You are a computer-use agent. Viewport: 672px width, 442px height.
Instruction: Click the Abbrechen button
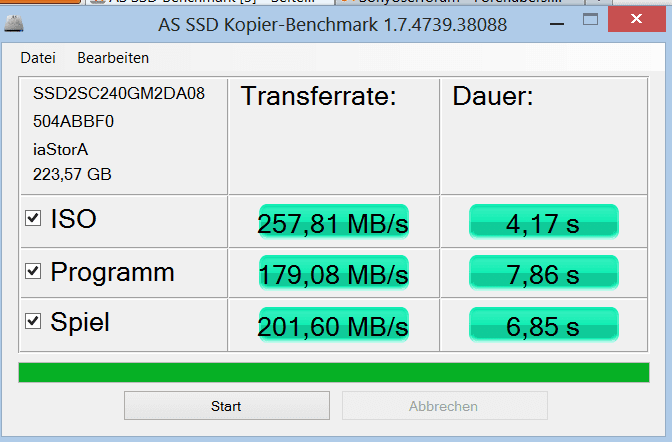point(443,406)
